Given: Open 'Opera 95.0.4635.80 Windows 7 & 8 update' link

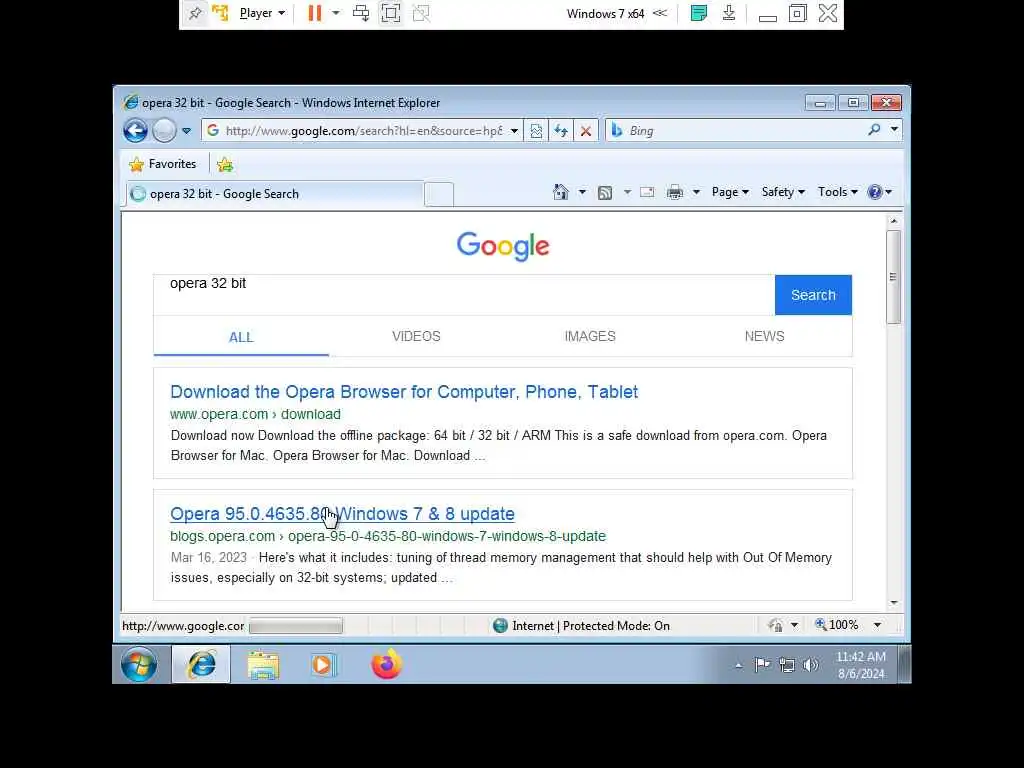Looking at the screenshot, I should [342, 514].
